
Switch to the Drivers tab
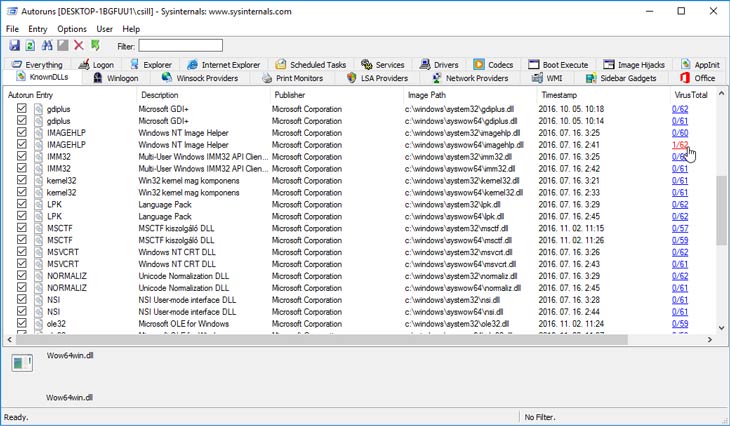coord(439,65)
